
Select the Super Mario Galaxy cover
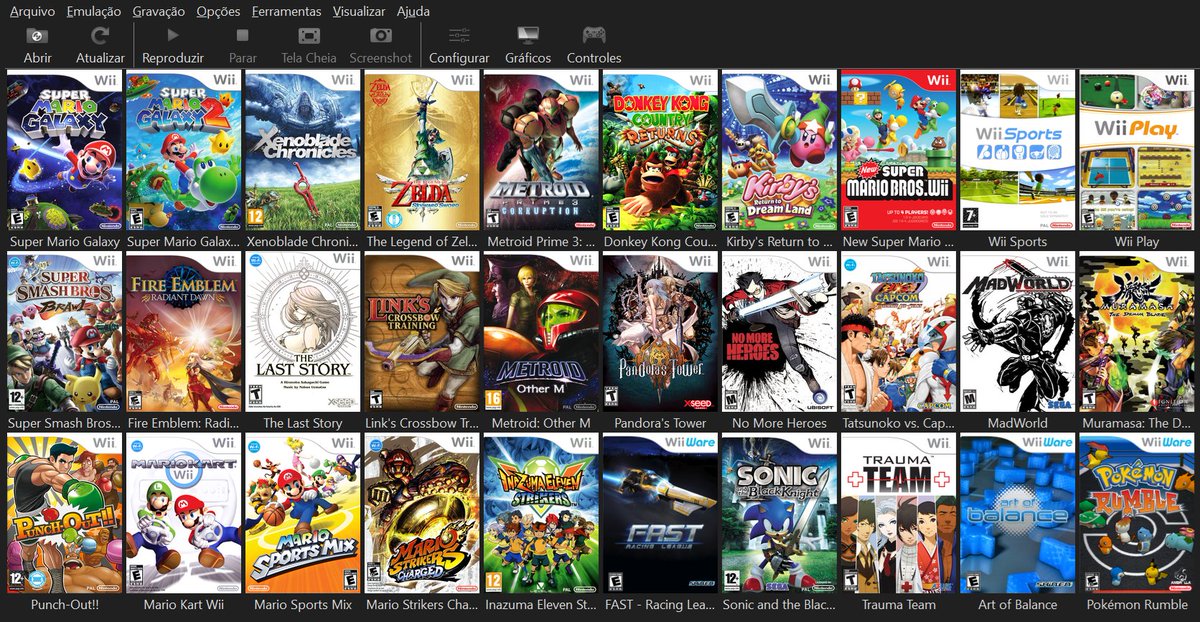[64, 151]
